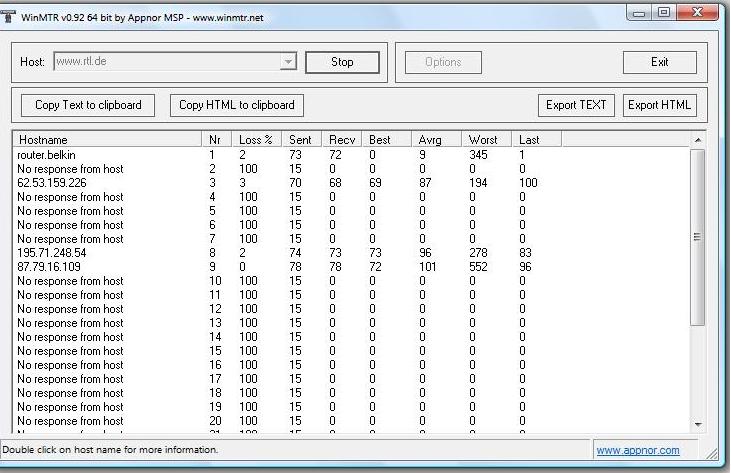The width and height of the screenshot is (731, 473).
Task: Click the Loss % column header
Action: click(x=256, y=139)
